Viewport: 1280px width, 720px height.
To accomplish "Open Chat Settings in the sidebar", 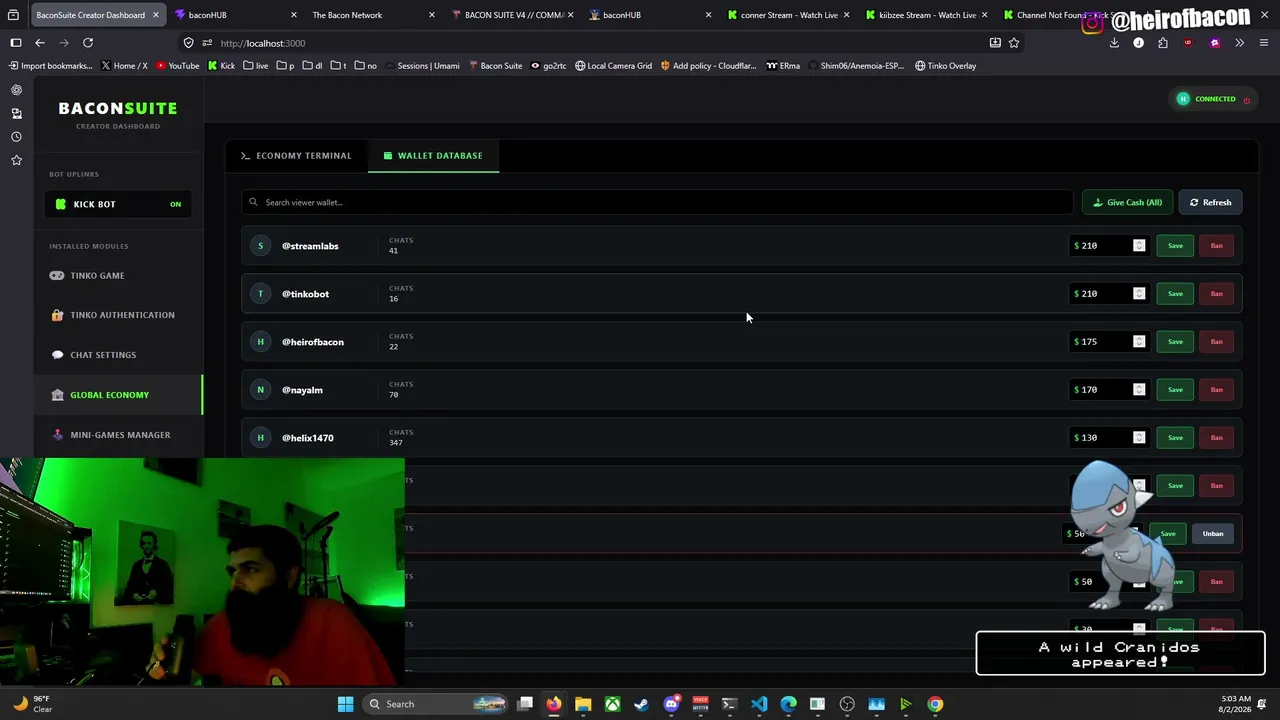I will tap(118, 355).
